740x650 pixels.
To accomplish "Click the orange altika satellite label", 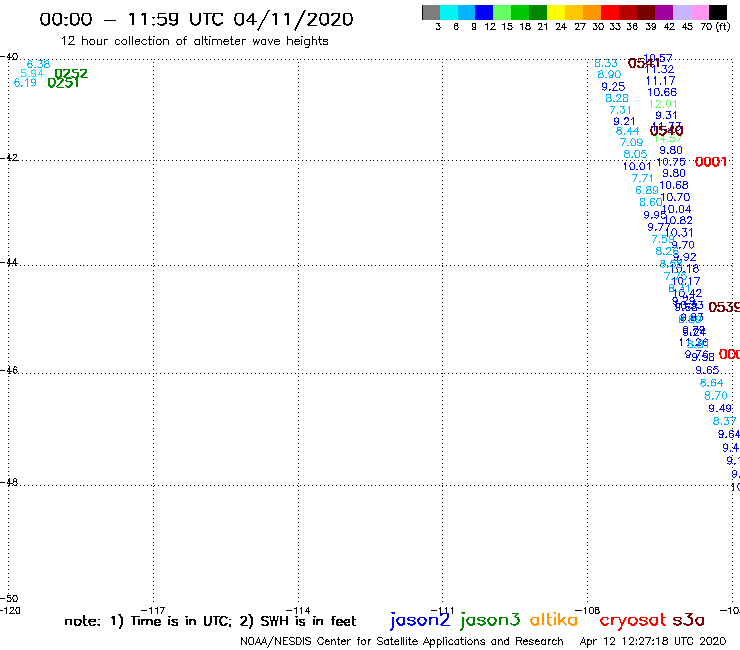I will pos(554,620).
